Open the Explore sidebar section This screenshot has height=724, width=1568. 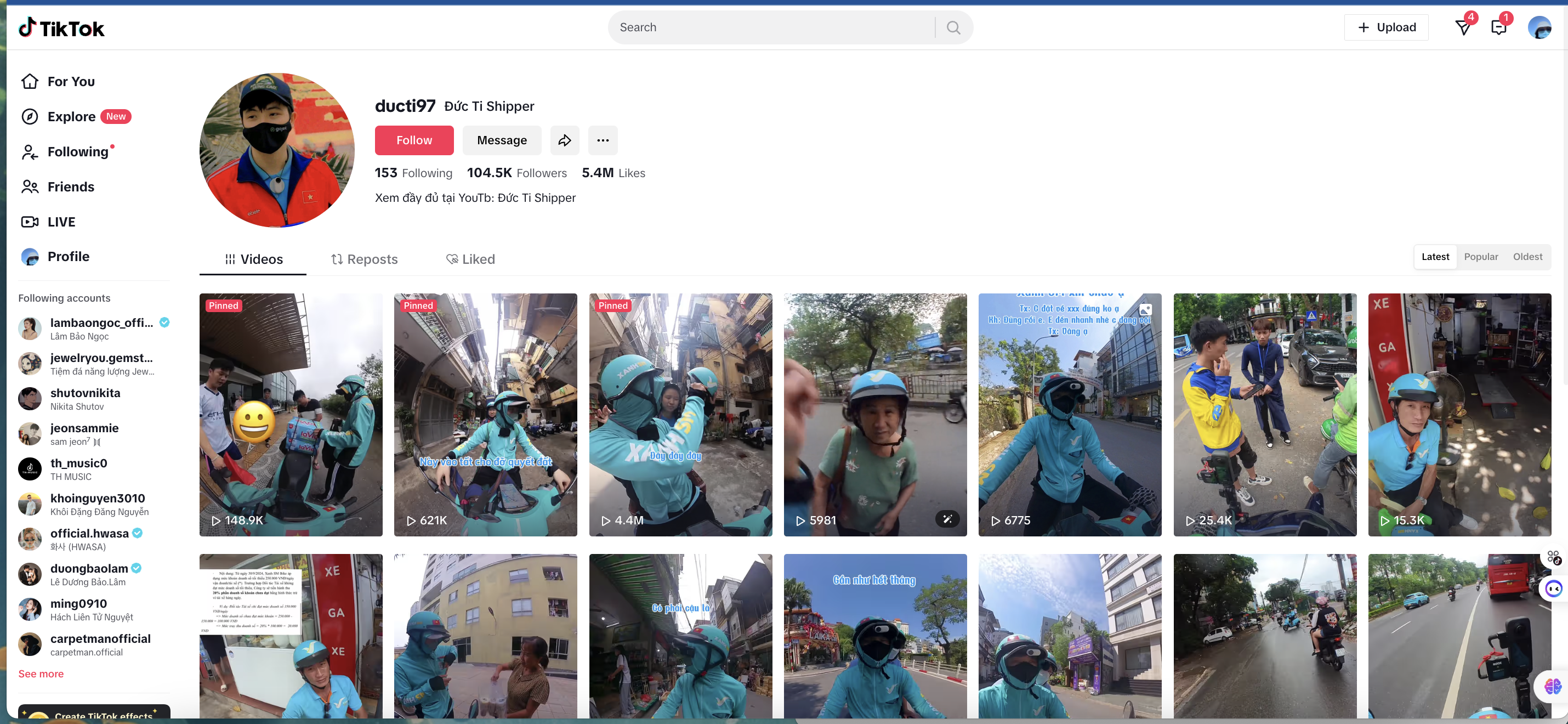72,116
